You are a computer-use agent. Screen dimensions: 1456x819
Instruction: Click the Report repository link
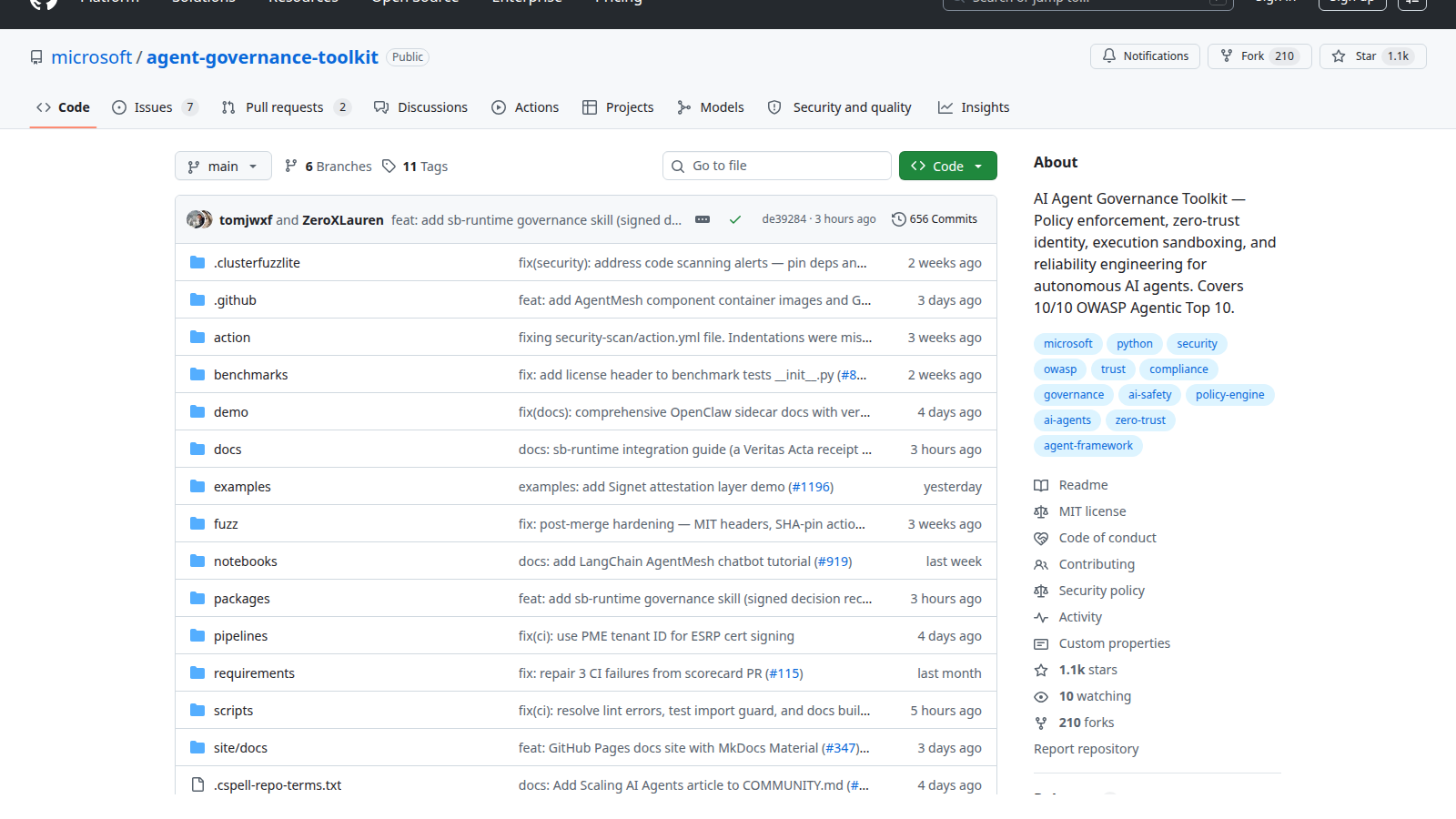click(1086, 749)
